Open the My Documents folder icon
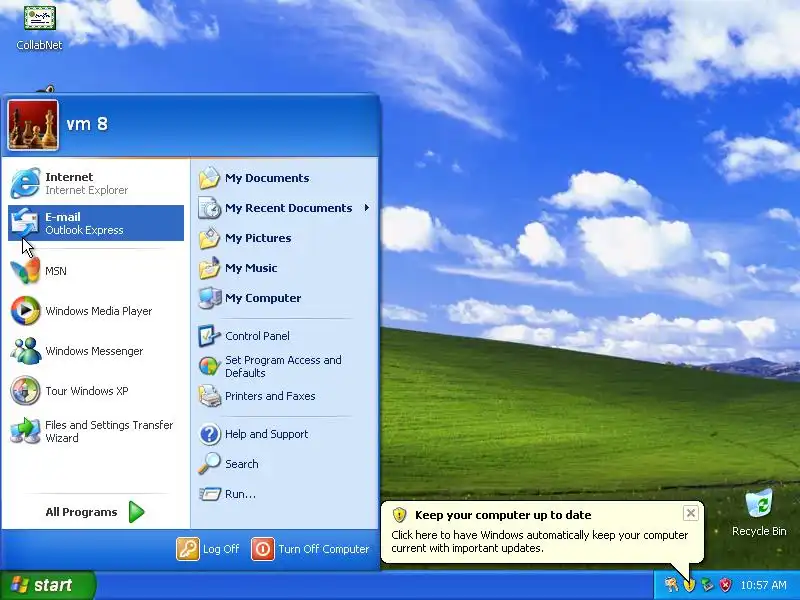The image size is (800, 600). pos(209,178)
